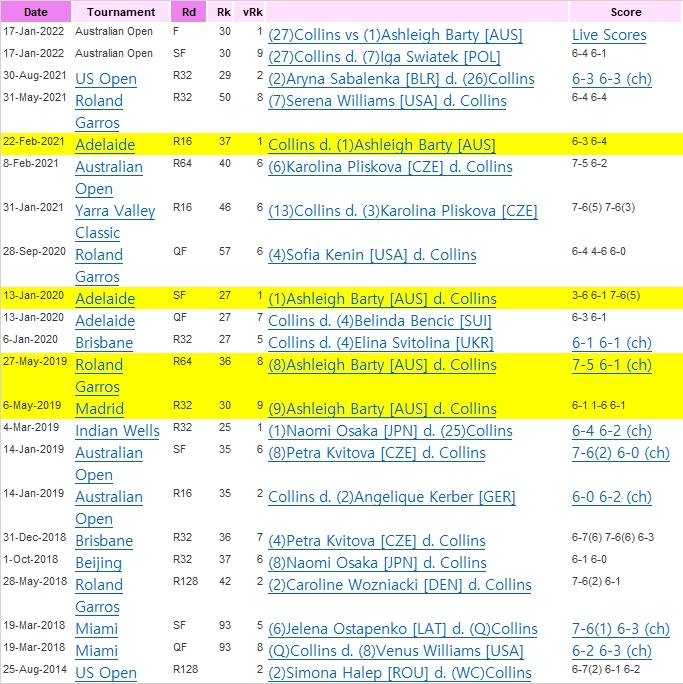Open (9)Ashleigh Barty d. Collins match link

pos(382,409)
